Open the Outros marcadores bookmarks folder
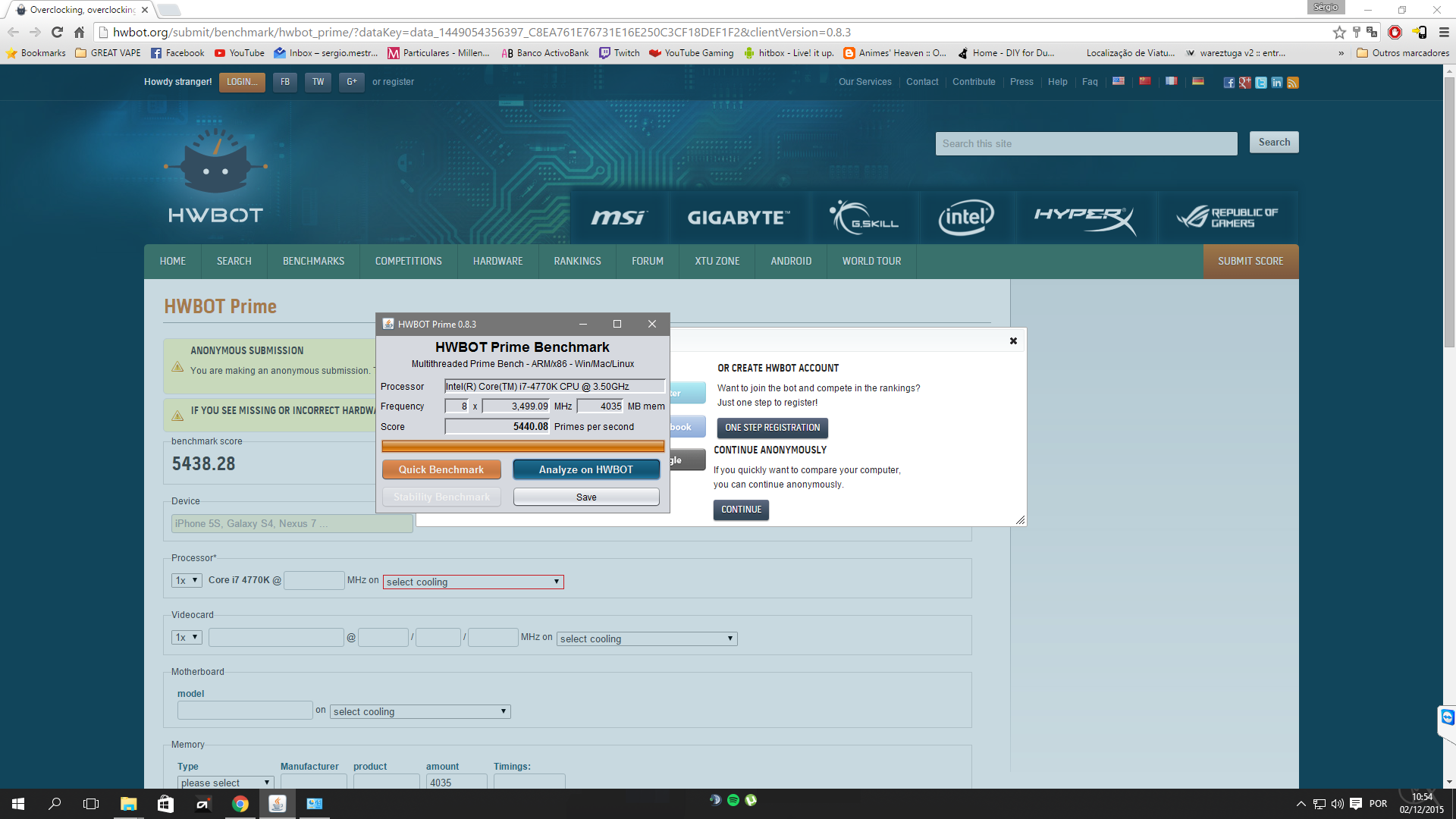The width and height of the screenshot is (1456, 819). 1402,53
